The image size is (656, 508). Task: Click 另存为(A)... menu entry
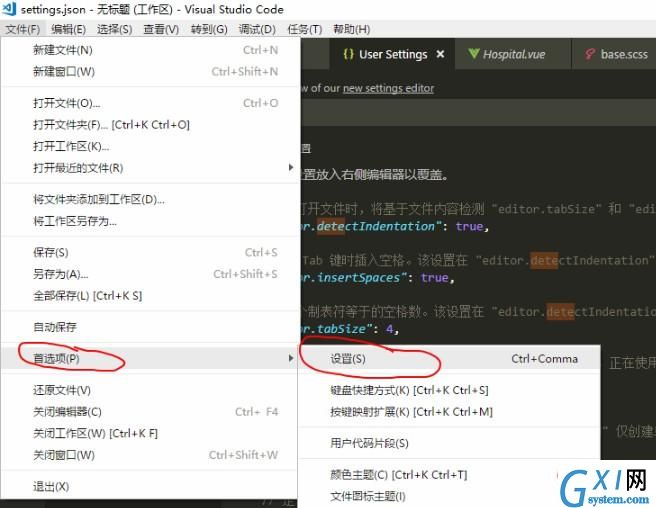coord(150,274)
